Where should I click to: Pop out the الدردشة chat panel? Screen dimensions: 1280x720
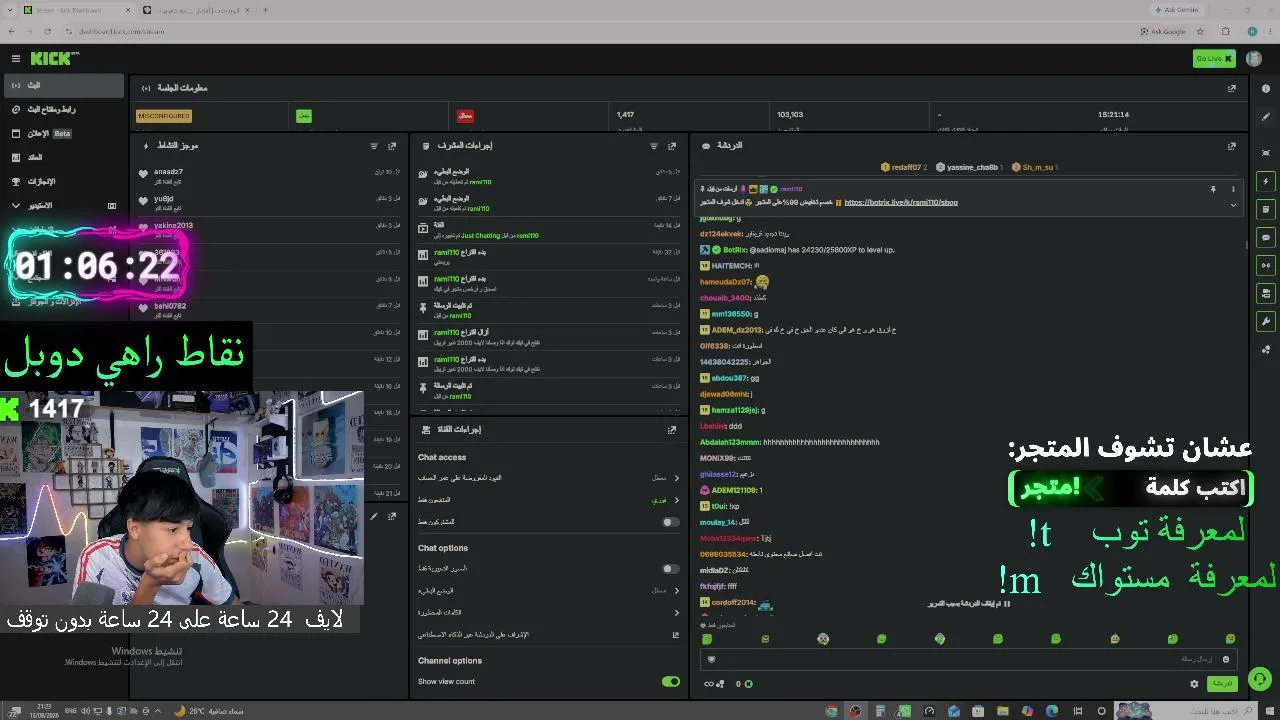point(1232,146)
